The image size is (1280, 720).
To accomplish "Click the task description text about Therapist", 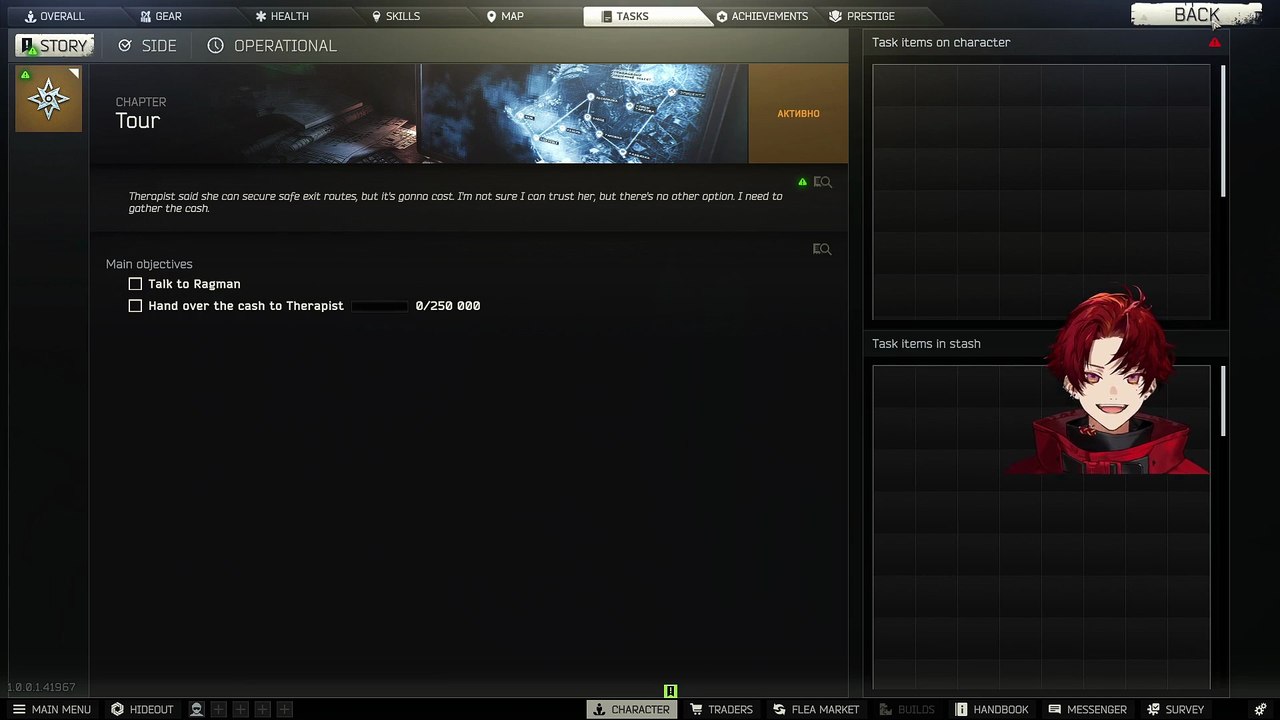I will [455, 202].
